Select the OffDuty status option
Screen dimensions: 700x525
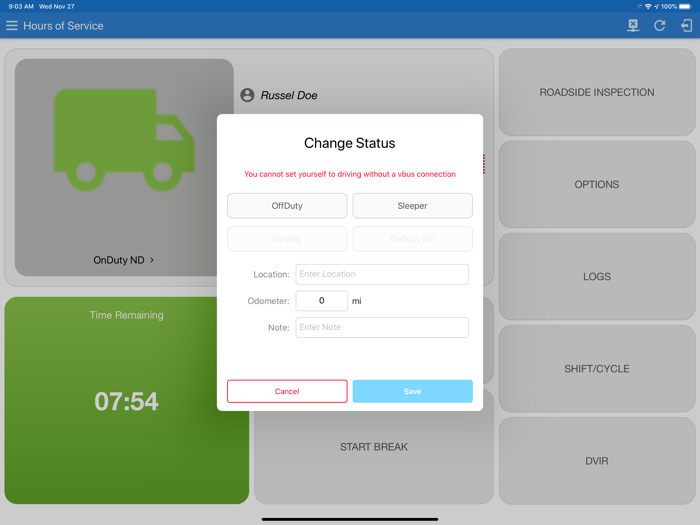point(287,206)
